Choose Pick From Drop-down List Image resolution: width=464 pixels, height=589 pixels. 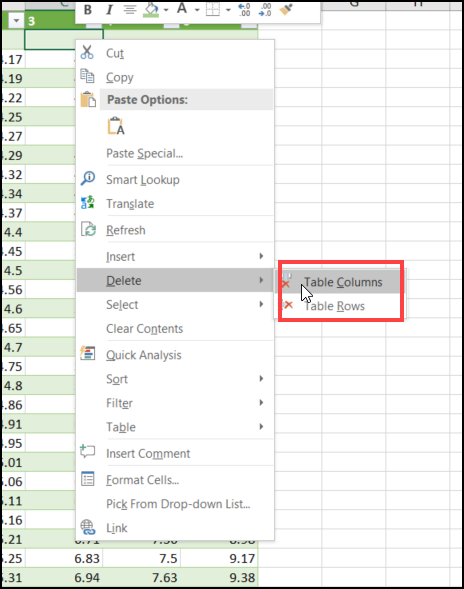[178, 504]
